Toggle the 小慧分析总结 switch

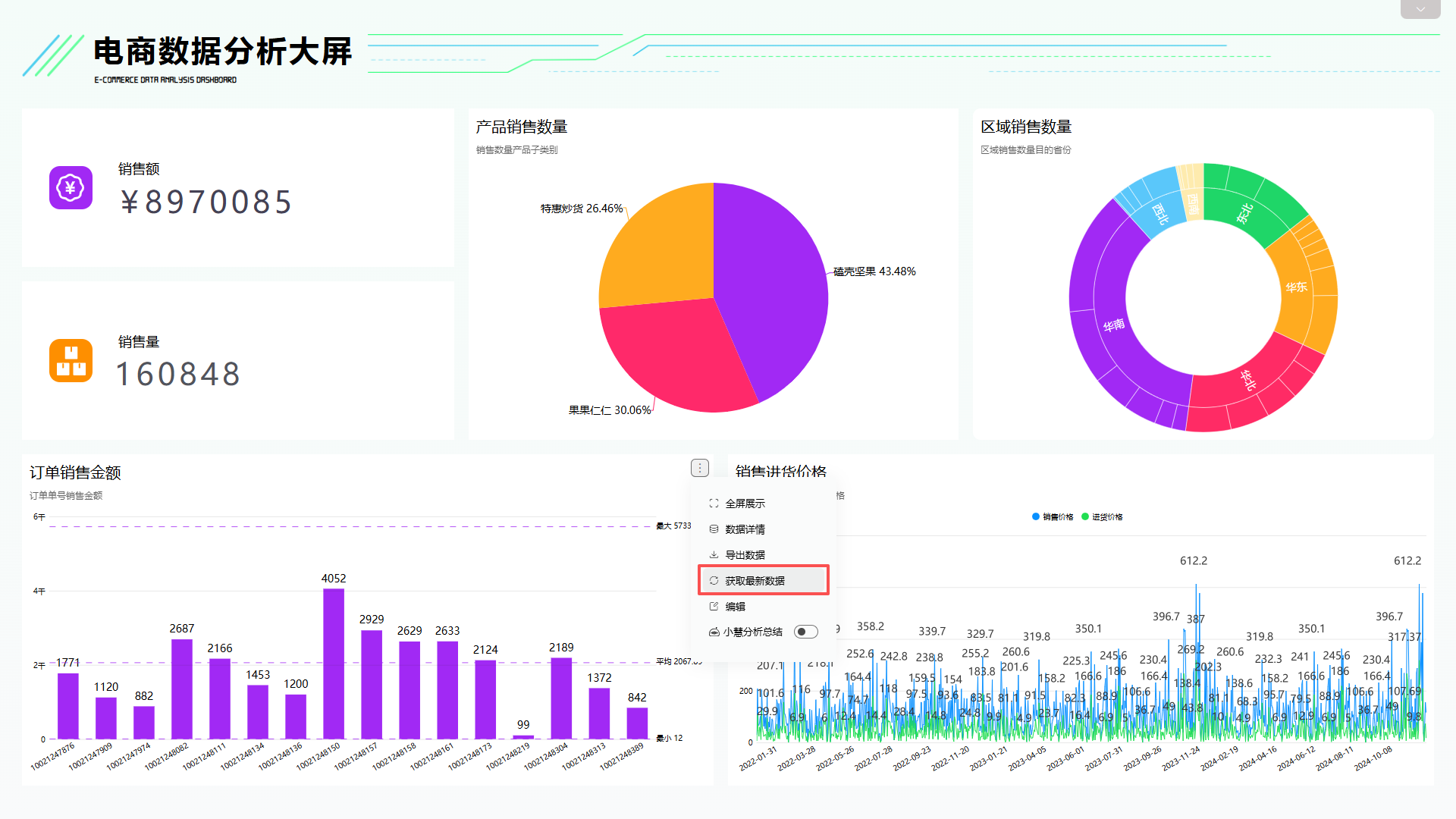(x=805, y=631)
